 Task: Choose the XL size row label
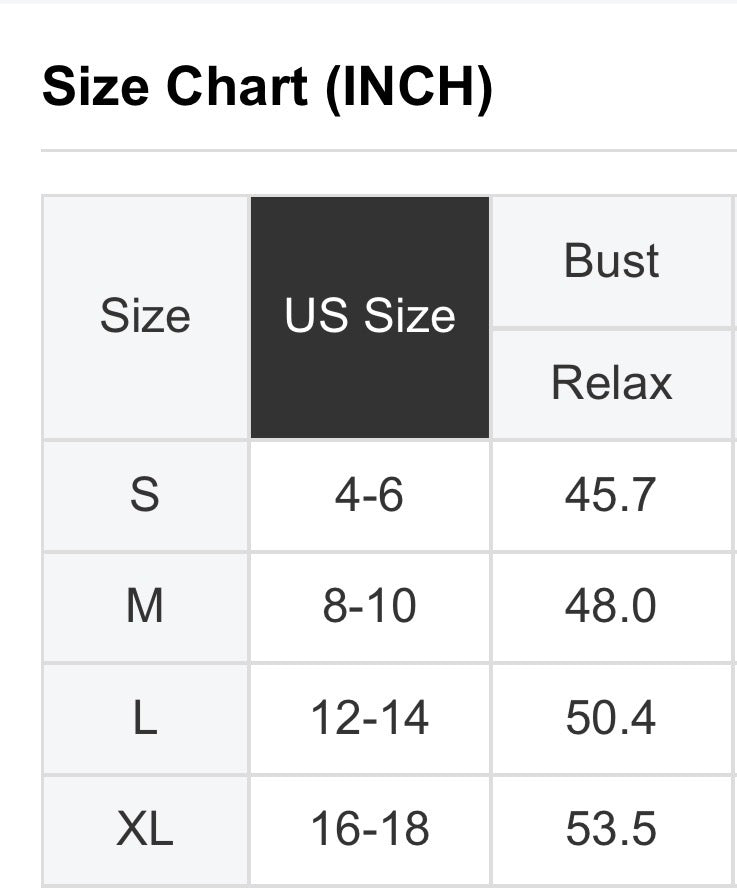click(145, 829)
